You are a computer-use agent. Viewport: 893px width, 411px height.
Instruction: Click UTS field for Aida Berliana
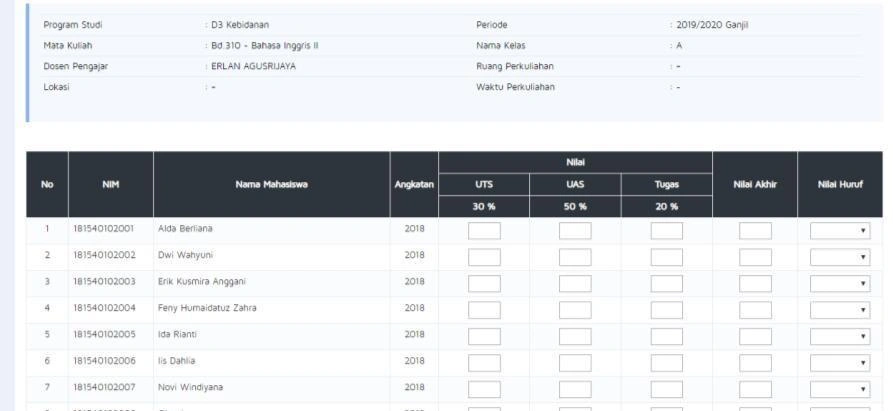pos(484,231)
